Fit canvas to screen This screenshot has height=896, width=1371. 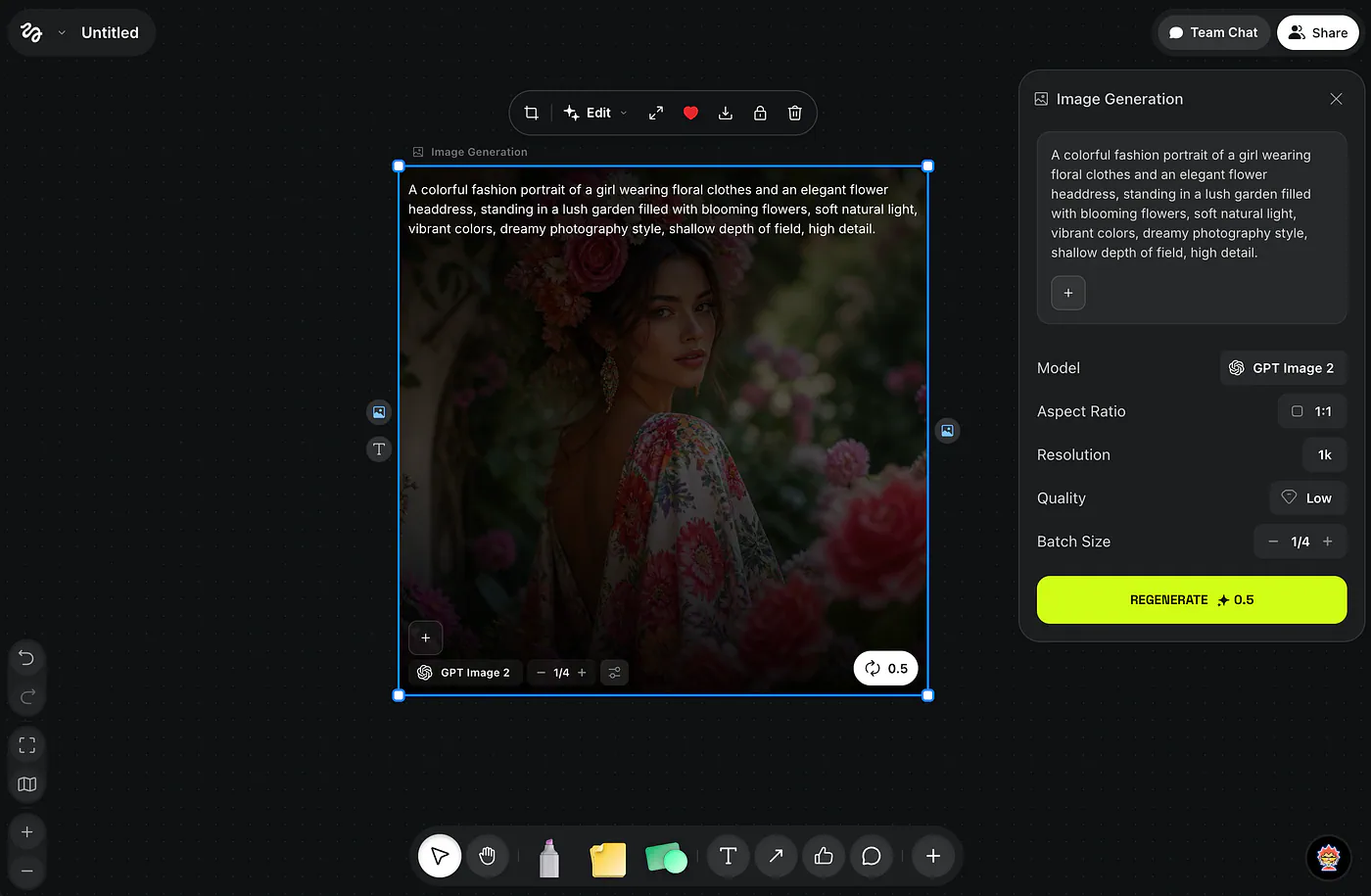26,745
